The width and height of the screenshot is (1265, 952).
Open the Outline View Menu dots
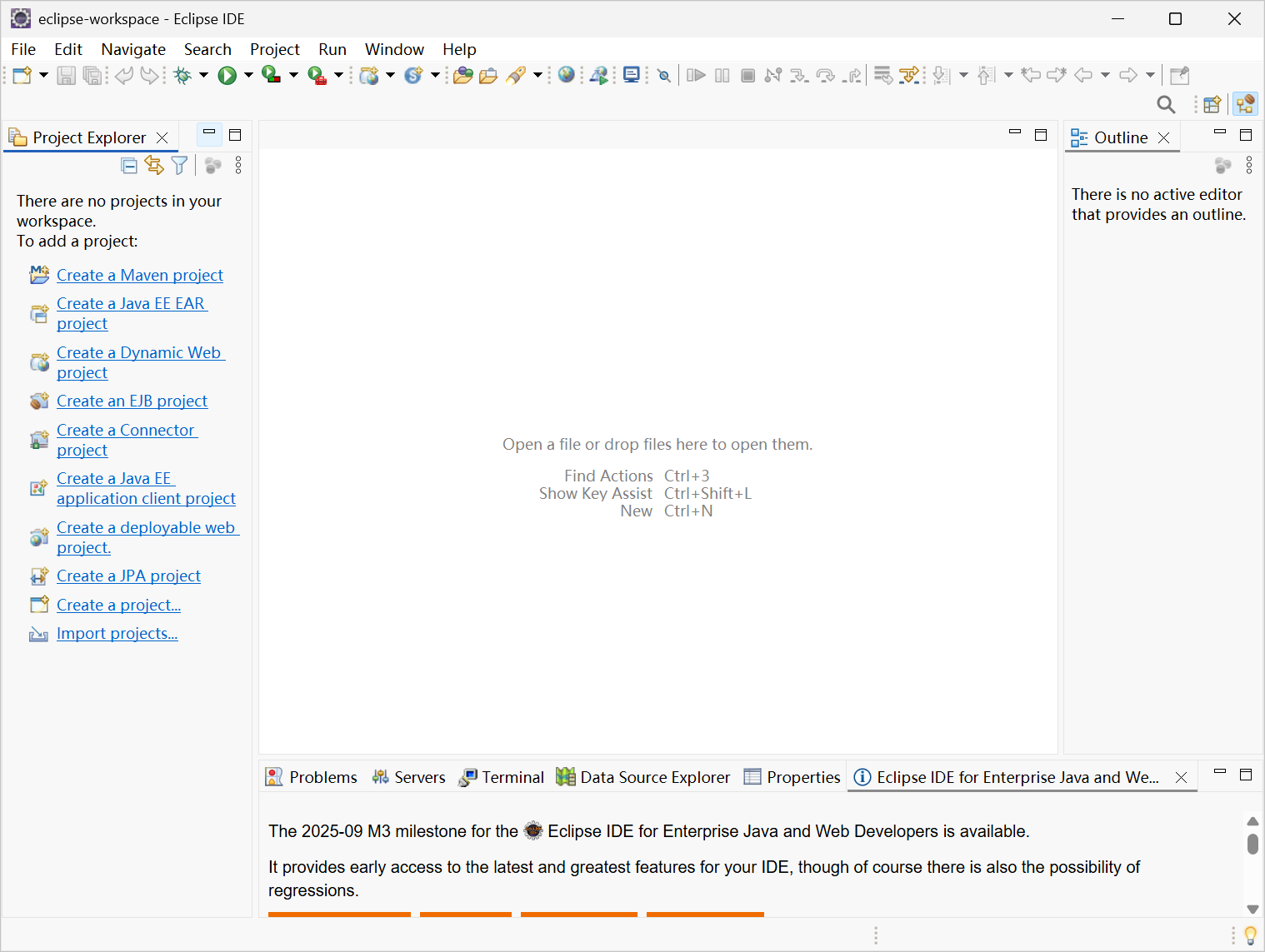coord(1249,166)
